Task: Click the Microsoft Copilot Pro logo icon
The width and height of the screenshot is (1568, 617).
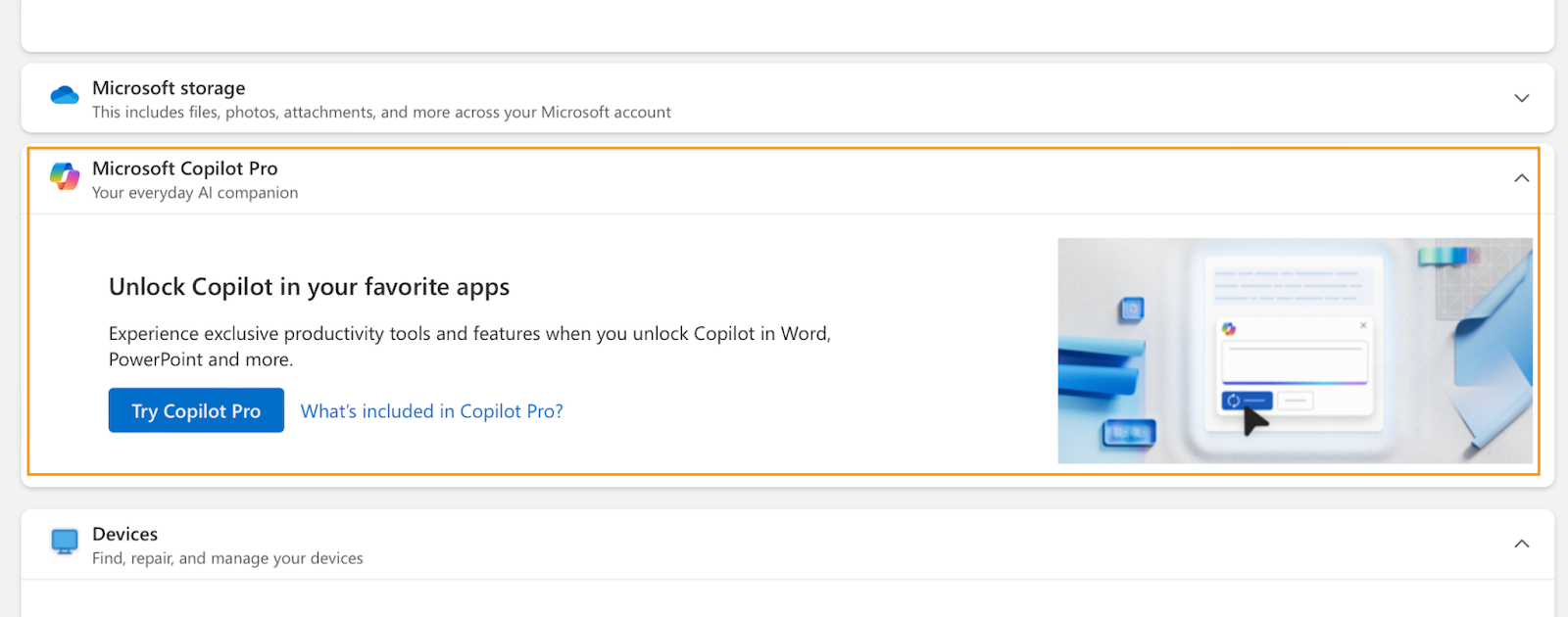Action: (65, 176)
